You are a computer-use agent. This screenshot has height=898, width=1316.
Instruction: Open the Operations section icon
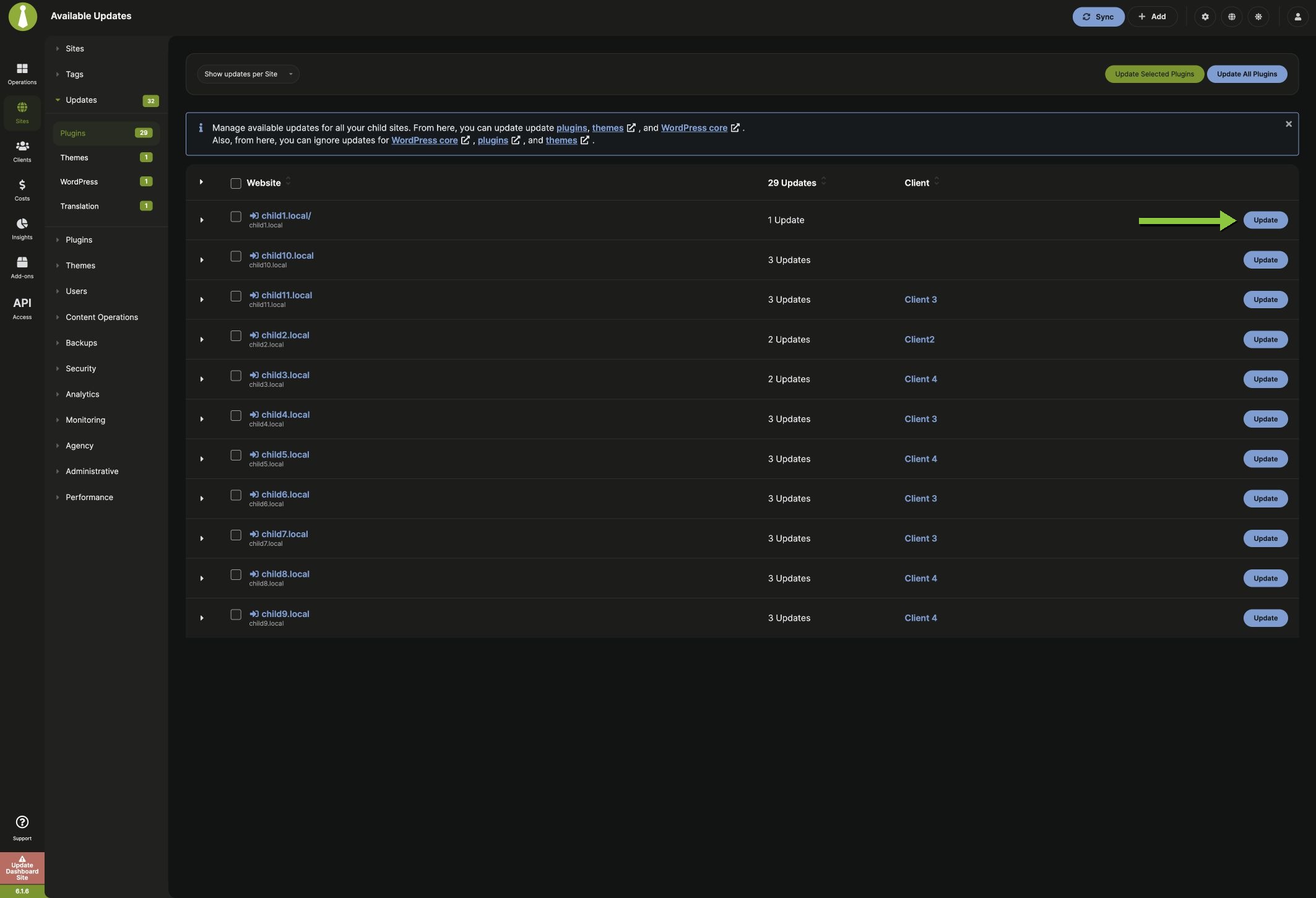[x=22, y=73]
